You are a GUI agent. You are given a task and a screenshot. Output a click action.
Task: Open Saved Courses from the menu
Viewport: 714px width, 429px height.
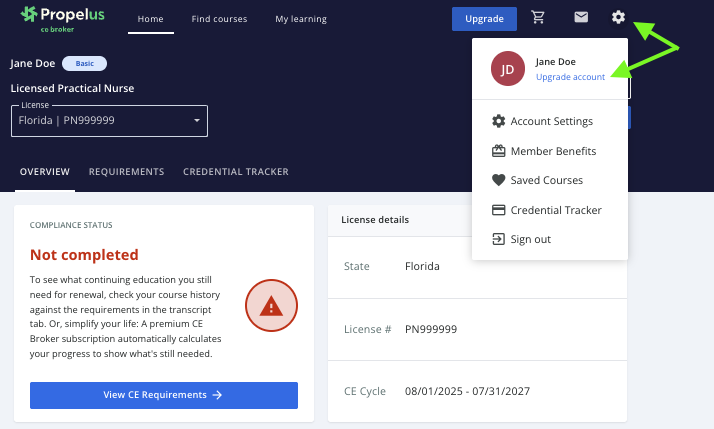(x=546, y=181)
